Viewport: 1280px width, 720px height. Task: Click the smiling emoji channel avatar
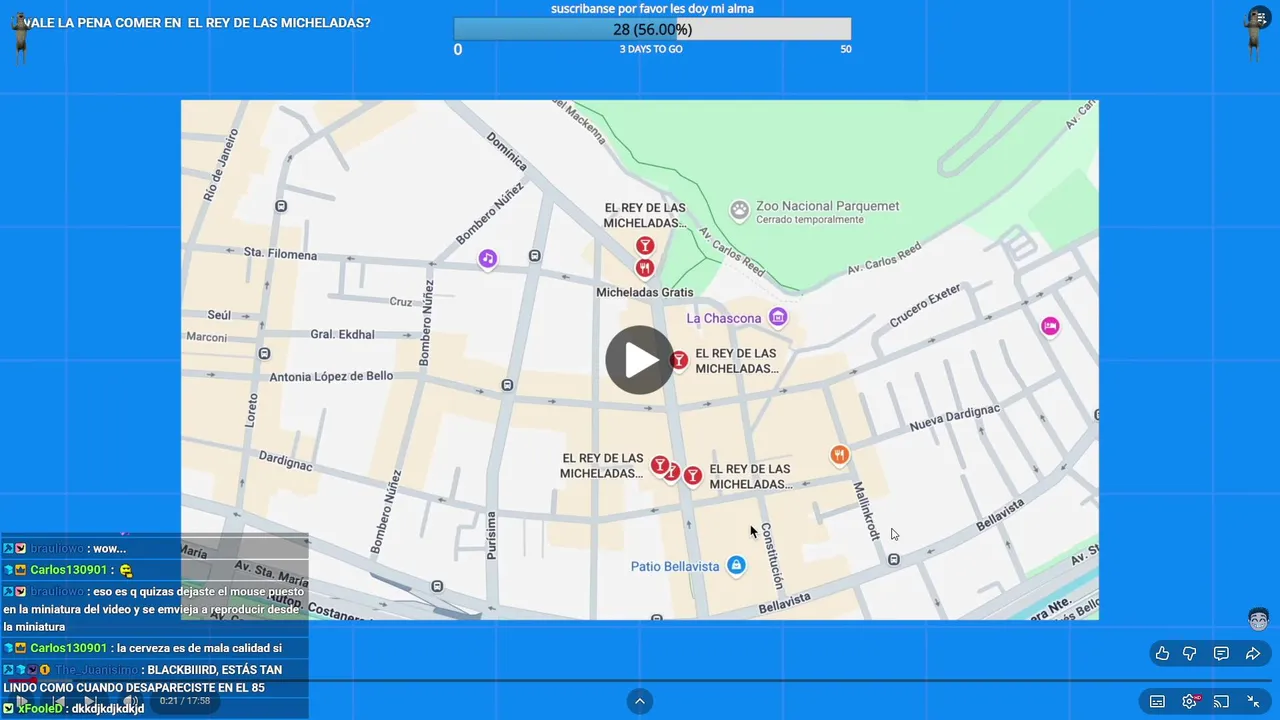[1259, 619]
